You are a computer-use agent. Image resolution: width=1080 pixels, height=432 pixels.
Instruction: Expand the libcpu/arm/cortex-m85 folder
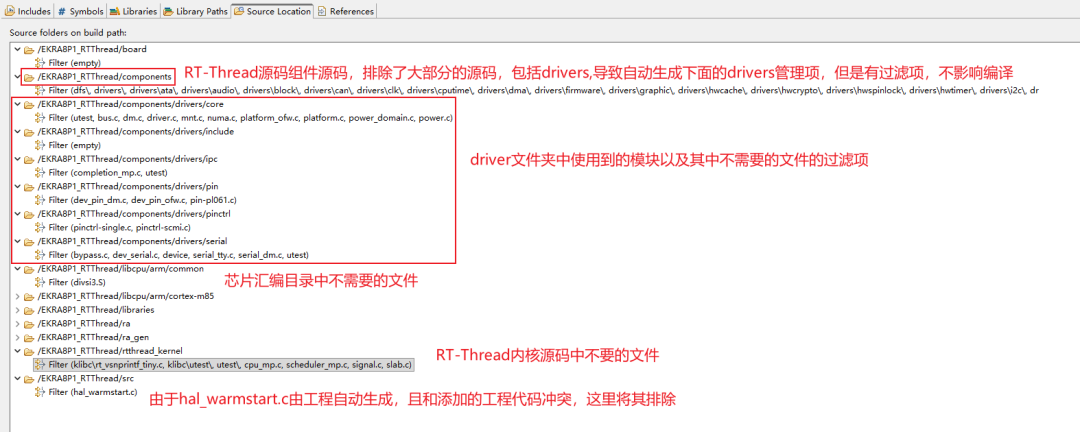coord(17,296)
